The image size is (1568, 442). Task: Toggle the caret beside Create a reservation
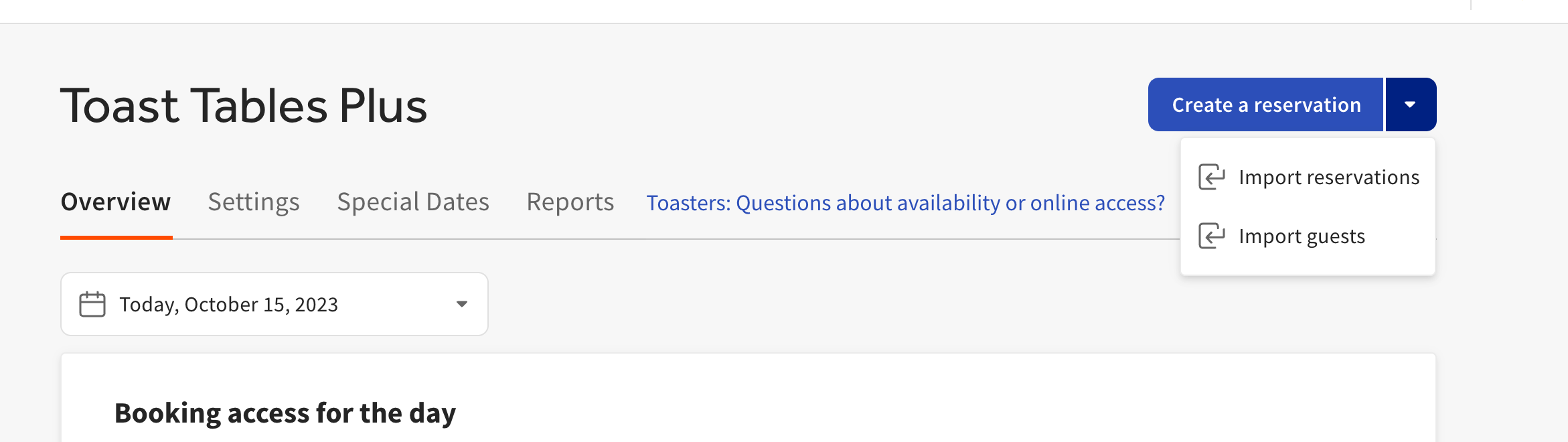coord(1410,105)
